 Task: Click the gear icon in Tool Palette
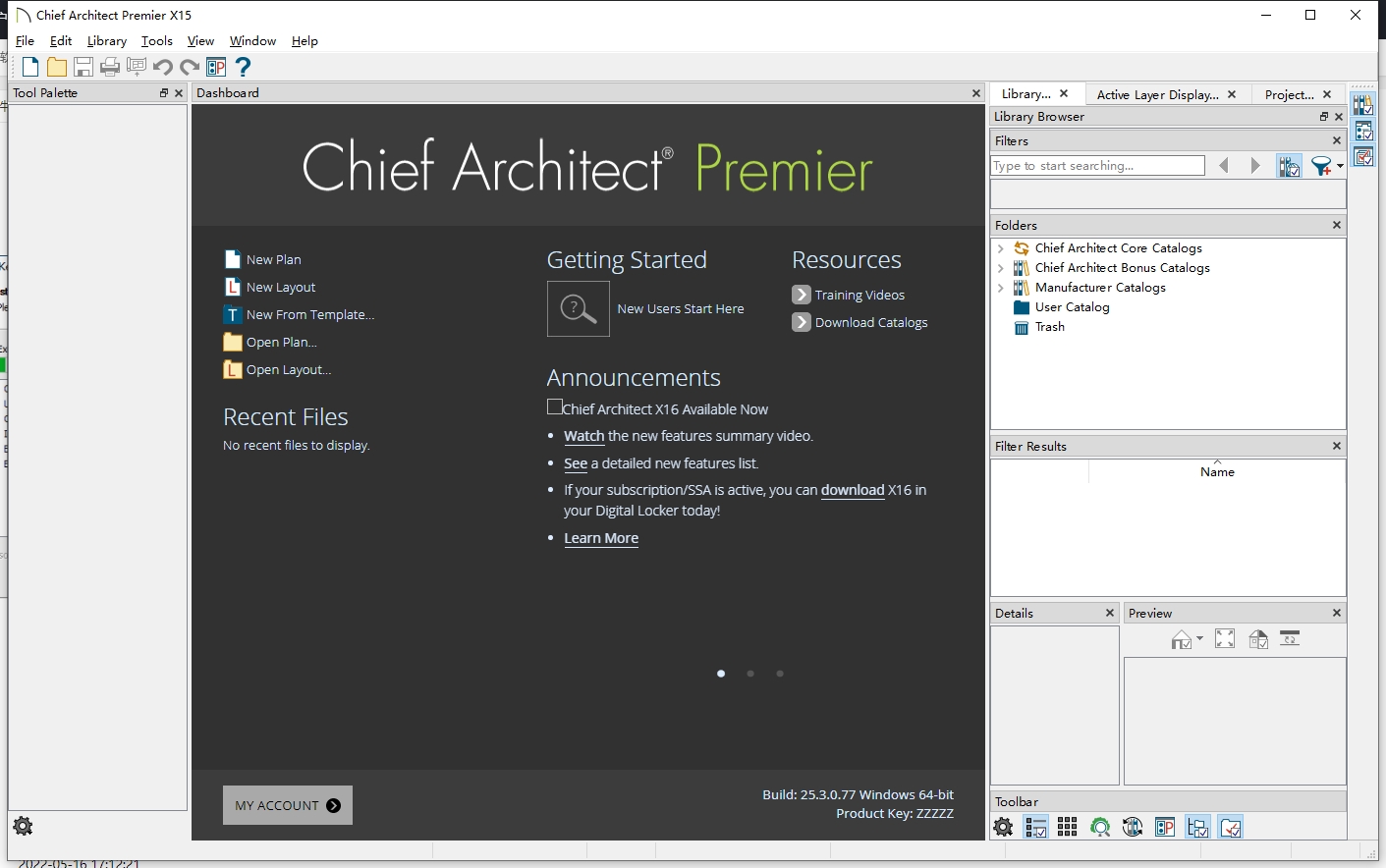(23, 826)
